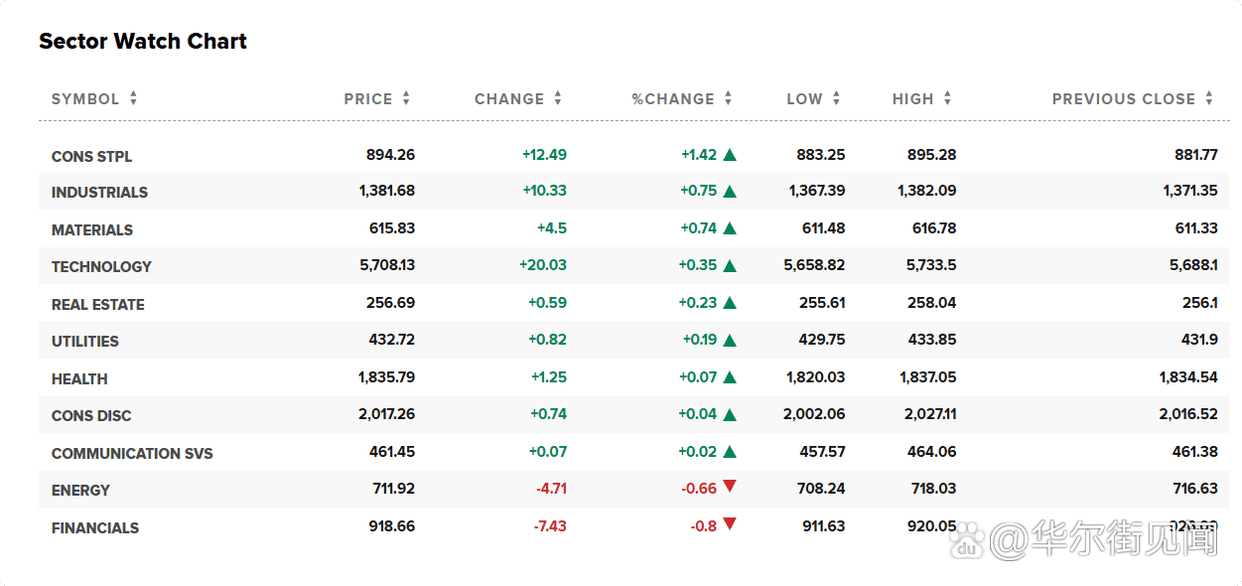Click the sort arrows beside PRICE header
The height and width of the screenshot is (586, 1242).
click(x=406, y=99)
